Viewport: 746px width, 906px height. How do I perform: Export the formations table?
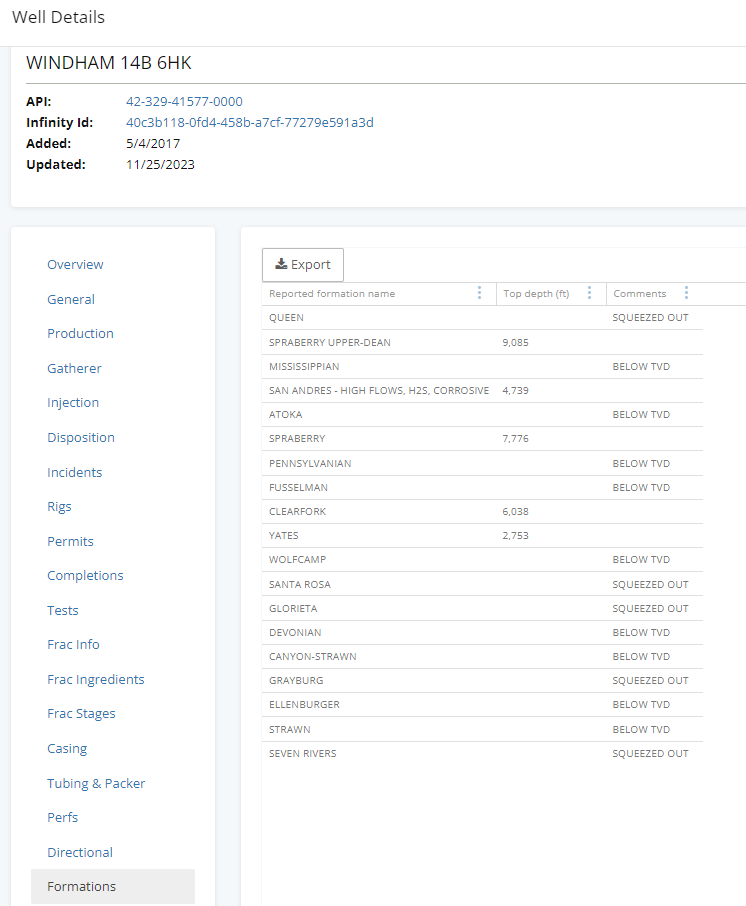click(x=303, y=265)
